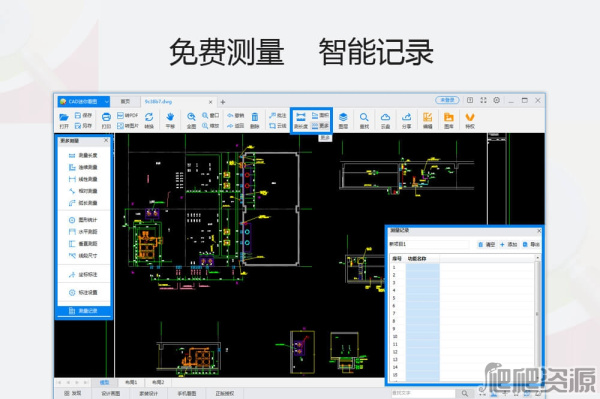600x399 pixels.
Task: Click the search button beside Find Text
Action: (x=465, y=393)
